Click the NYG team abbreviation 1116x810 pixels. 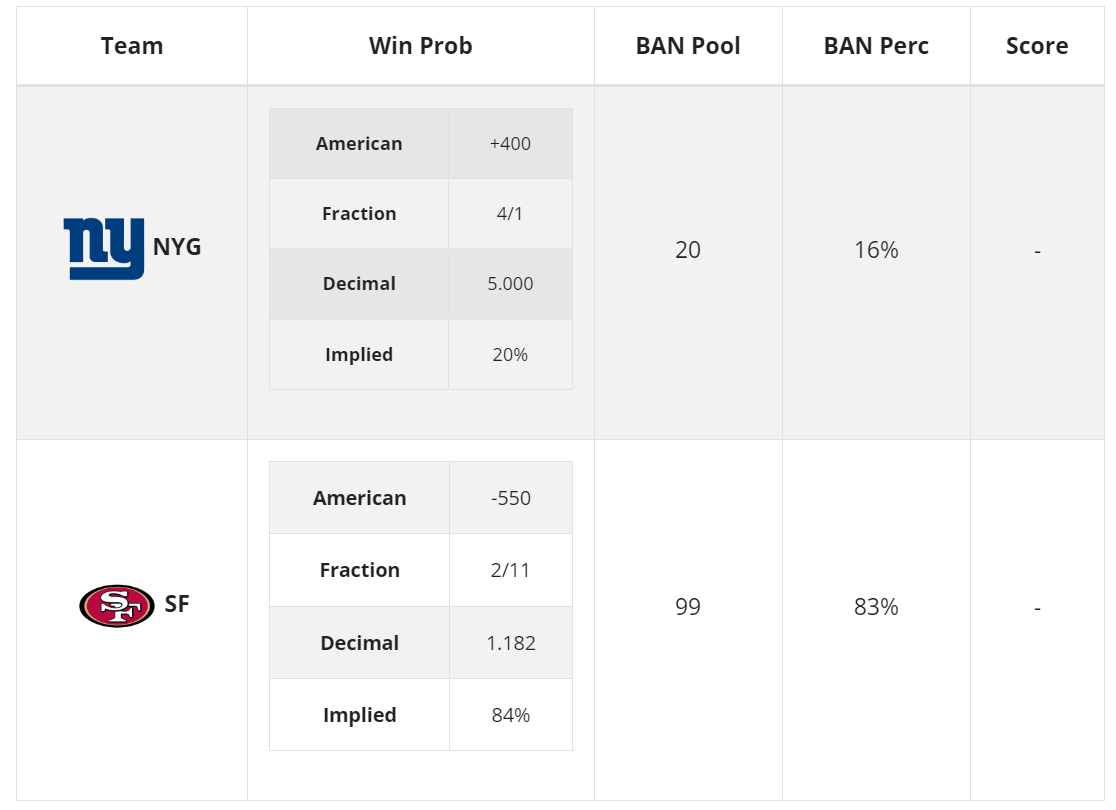click(x=177, y=247)
